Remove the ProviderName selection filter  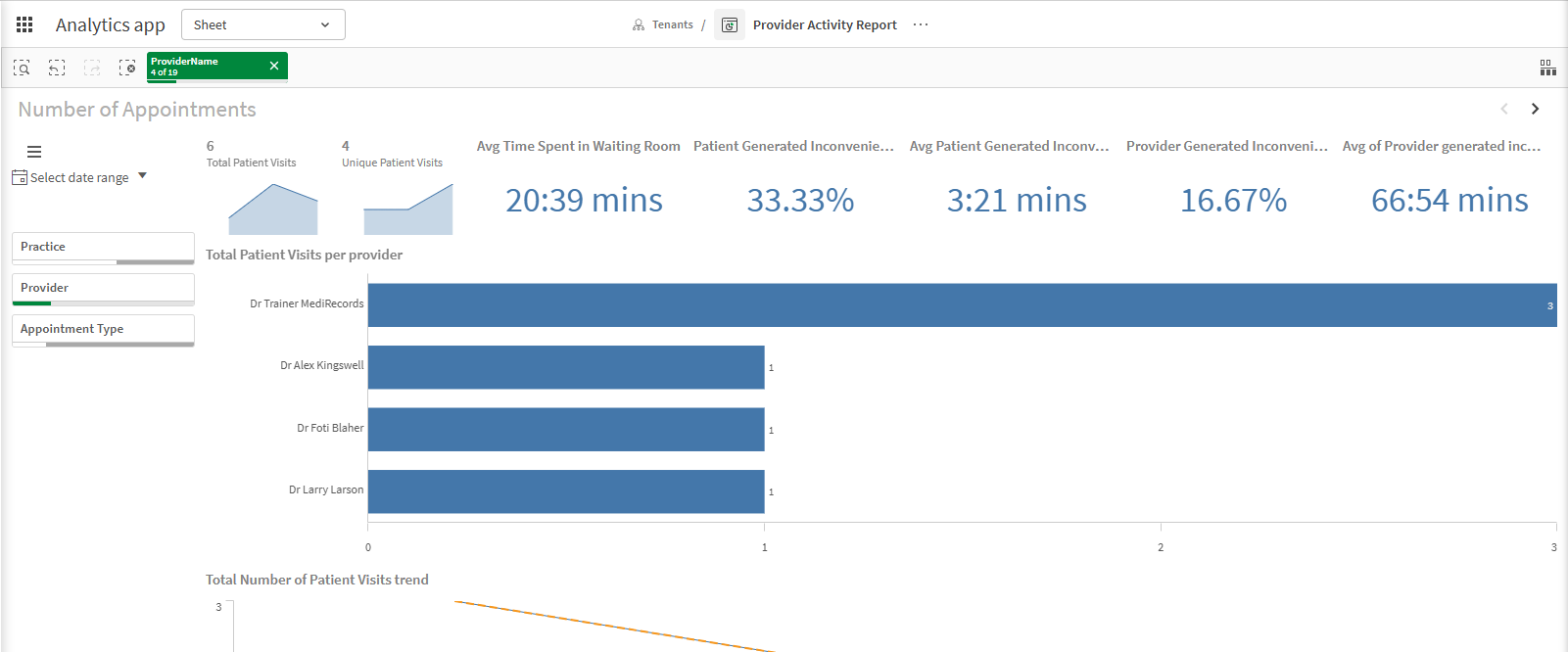[274, 66]
